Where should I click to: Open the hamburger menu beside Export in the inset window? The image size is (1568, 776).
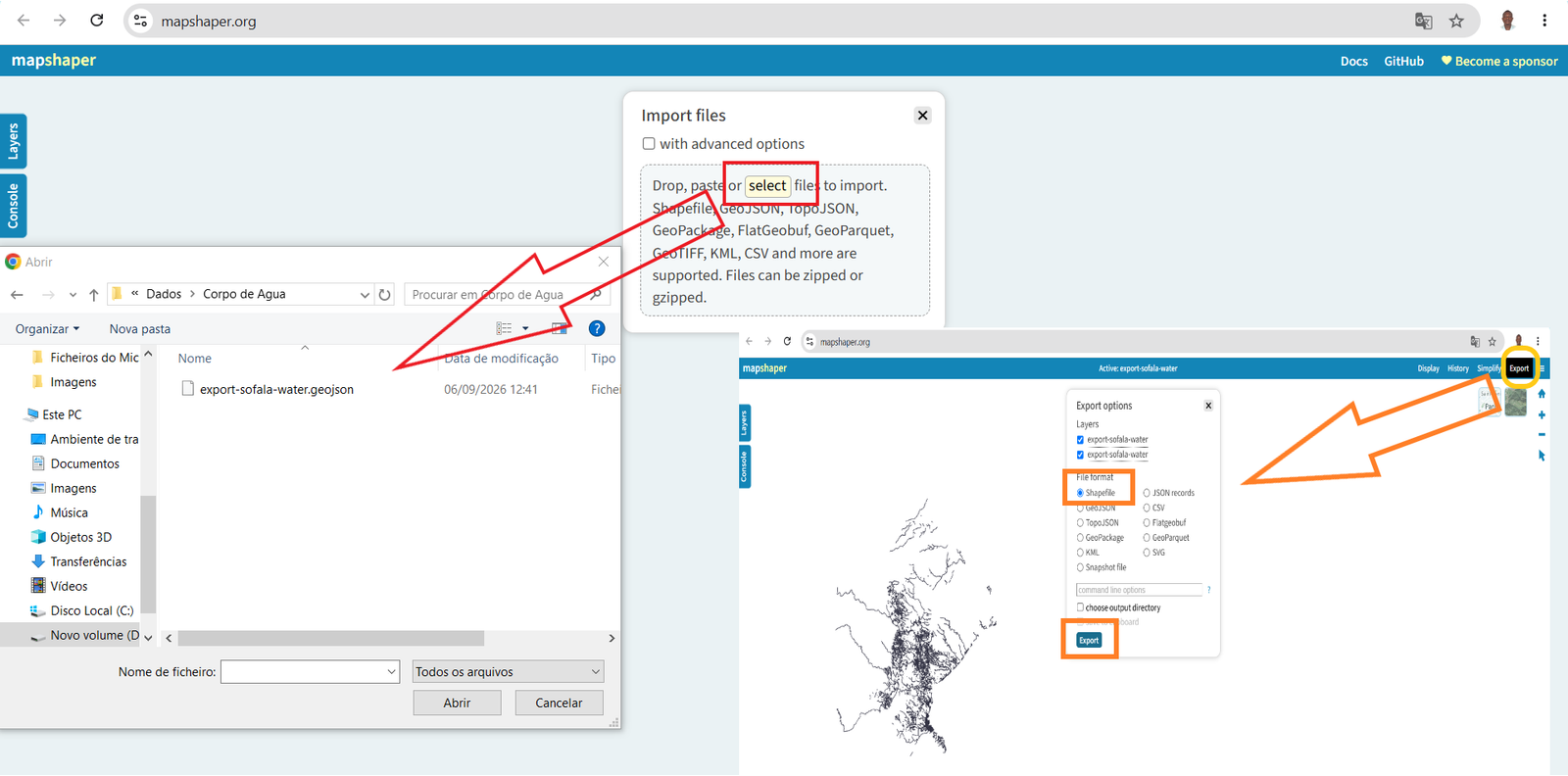pyautogui.click(x=1542, y=368)
